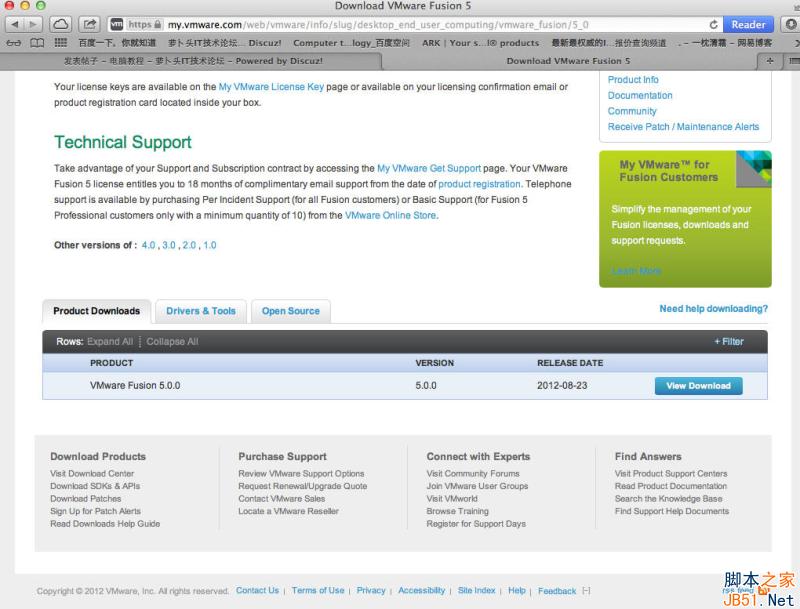Click Sign Up for Patch Alerts
800x609 pixels.
[x=95, y=511]
